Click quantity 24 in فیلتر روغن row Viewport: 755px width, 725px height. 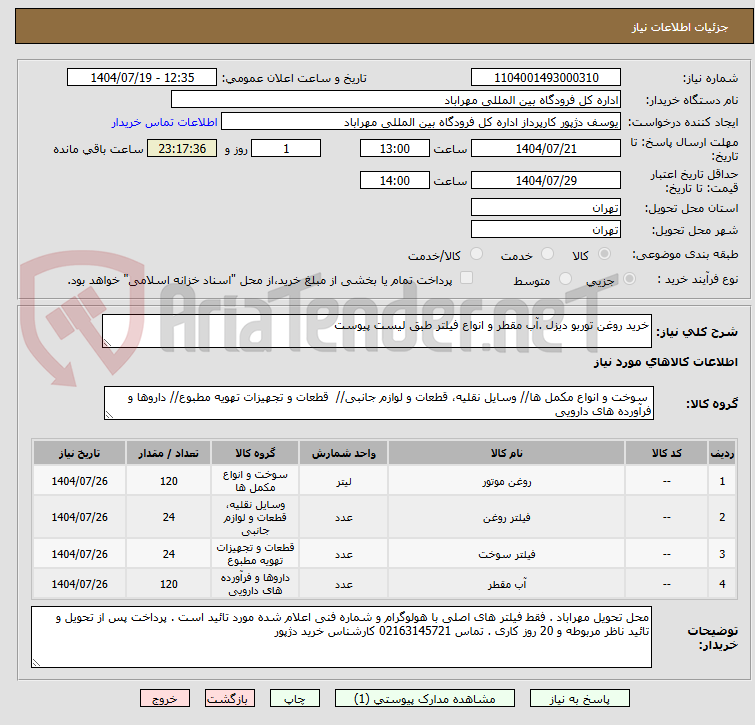[169, 517]
